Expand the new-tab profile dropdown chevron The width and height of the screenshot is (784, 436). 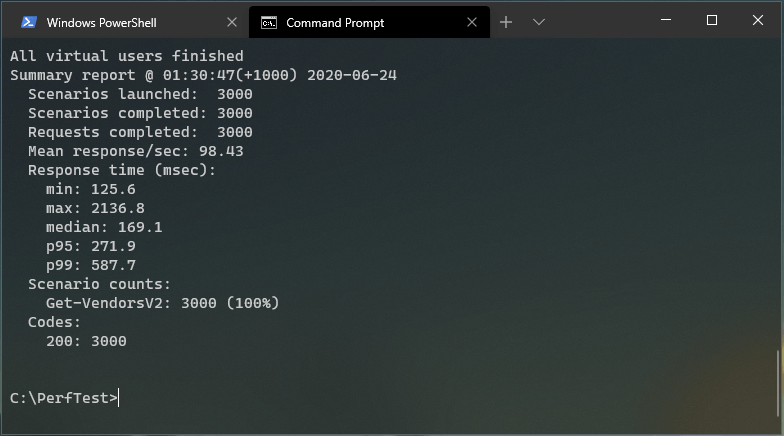coord(538,22)
